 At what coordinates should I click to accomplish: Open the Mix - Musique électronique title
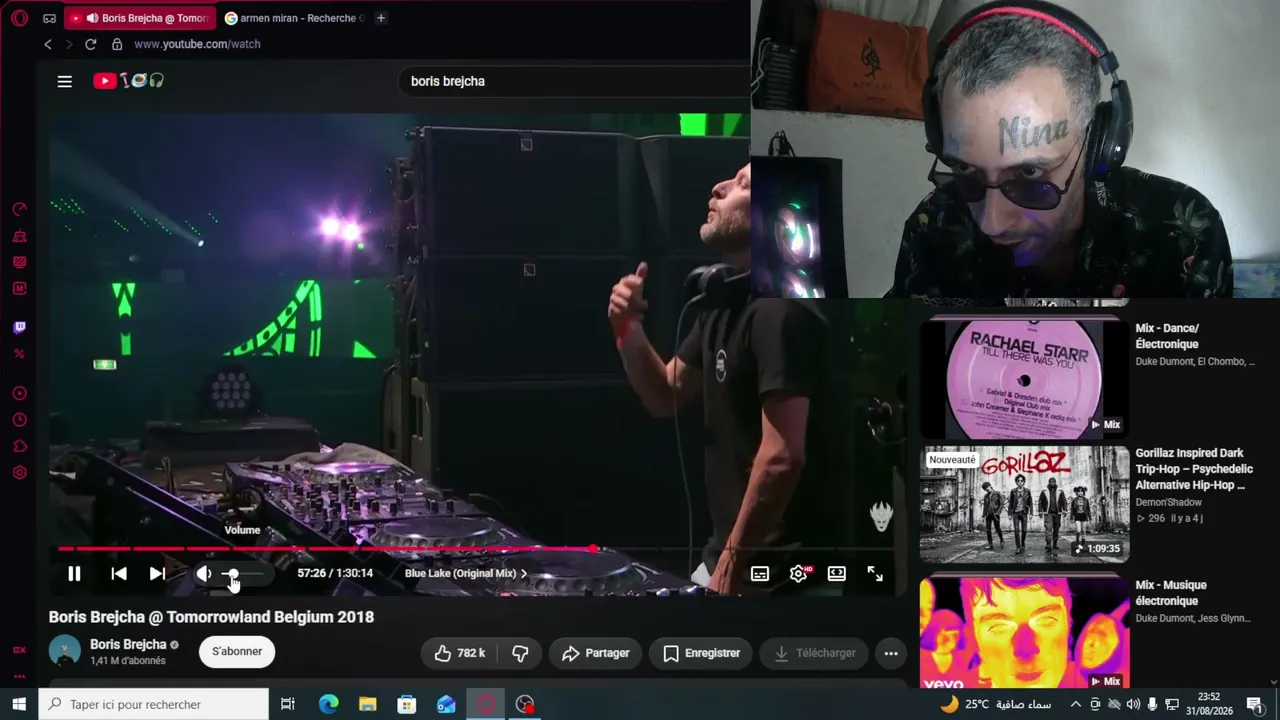click(x=1171, y=593)
